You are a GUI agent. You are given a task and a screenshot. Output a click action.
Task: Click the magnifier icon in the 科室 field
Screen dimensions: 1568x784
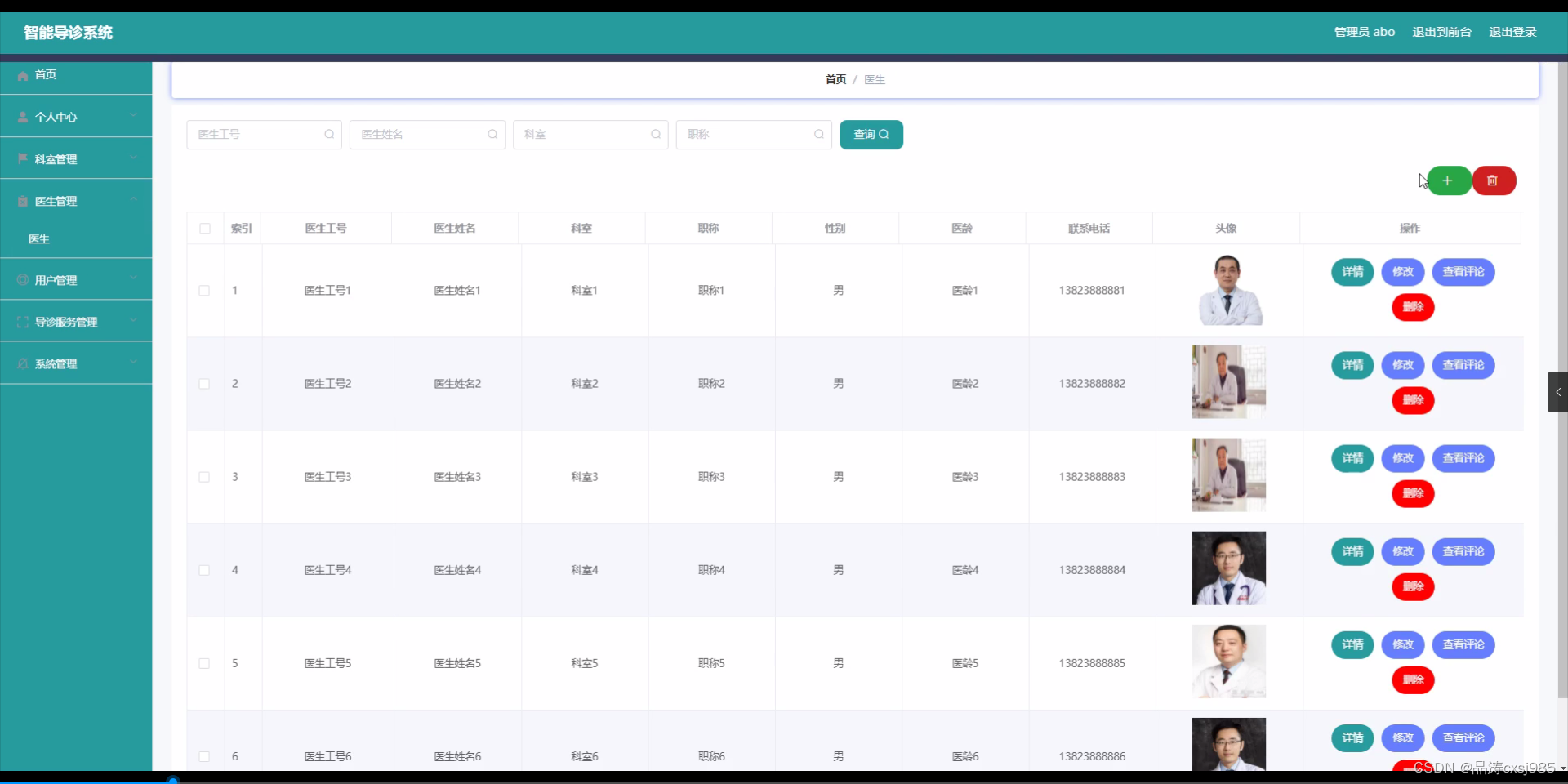pyautogui.click(x=656, y=134)
